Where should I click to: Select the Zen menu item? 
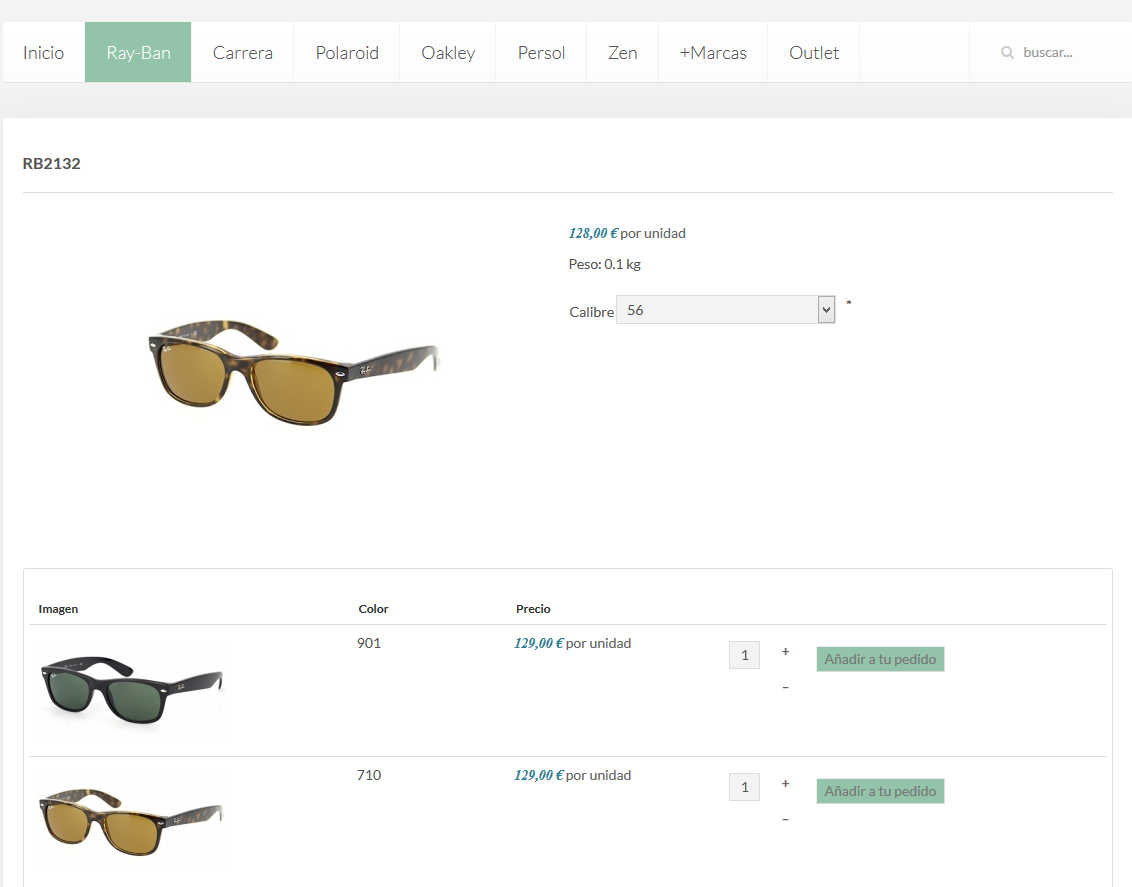point(622,53)
